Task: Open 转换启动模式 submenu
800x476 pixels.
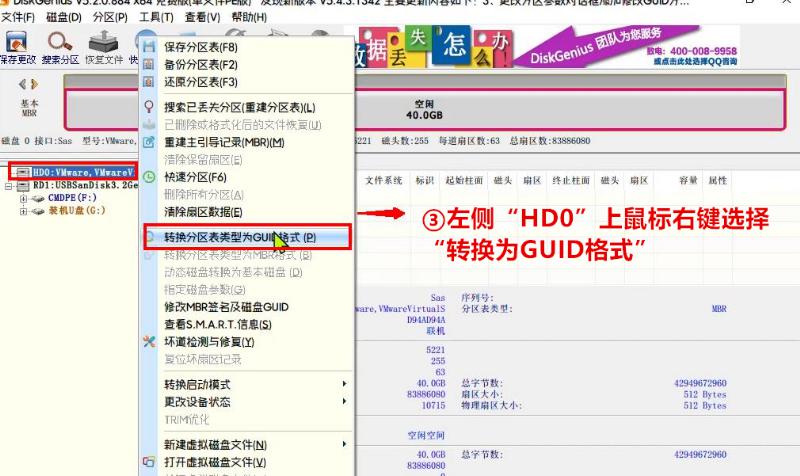Action: tap(198, 384)
